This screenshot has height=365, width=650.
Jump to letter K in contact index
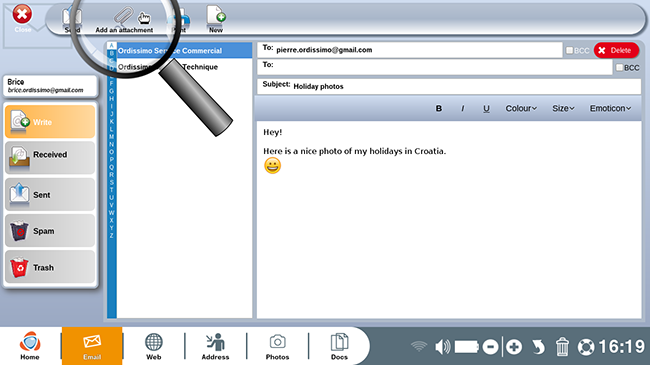tap(111, 122)
